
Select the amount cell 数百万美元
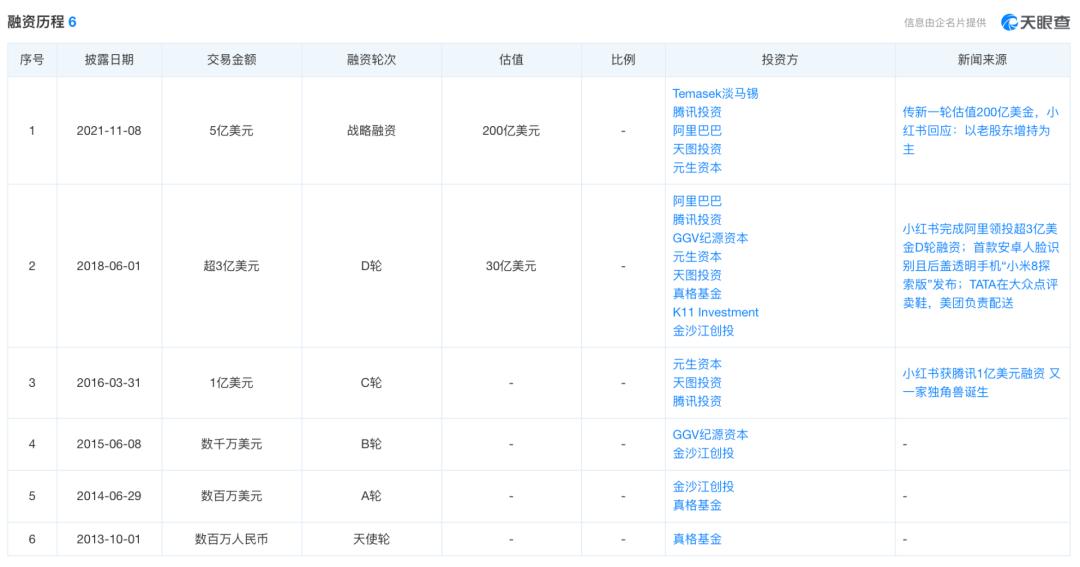pyautogui.click(x=231, y=496)
